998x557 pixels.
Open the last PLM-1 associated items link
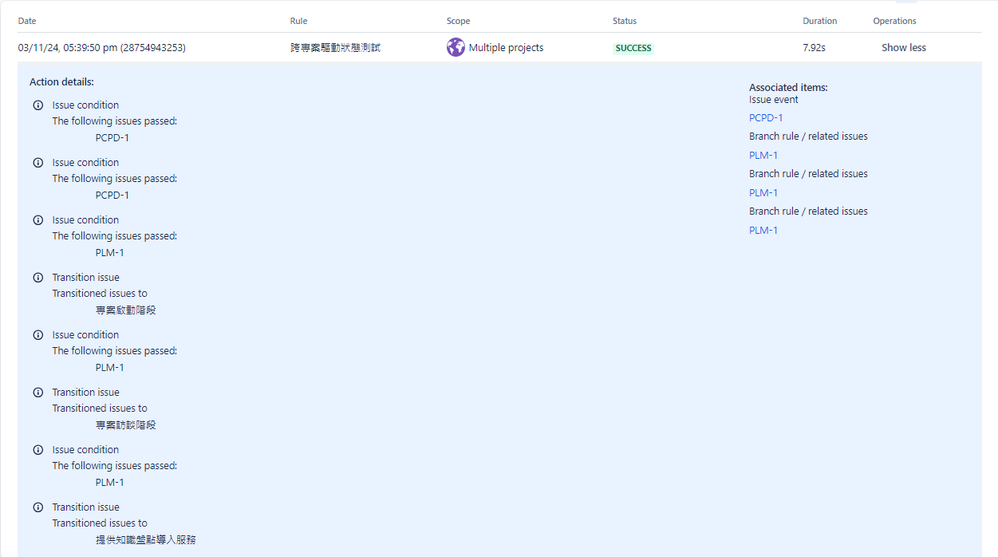tap(763, 230)
